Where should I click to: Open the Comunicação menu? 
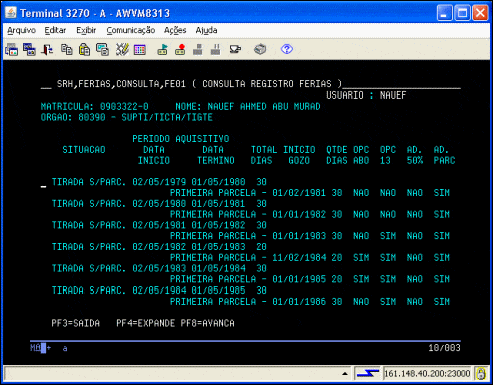coord(131,30)
